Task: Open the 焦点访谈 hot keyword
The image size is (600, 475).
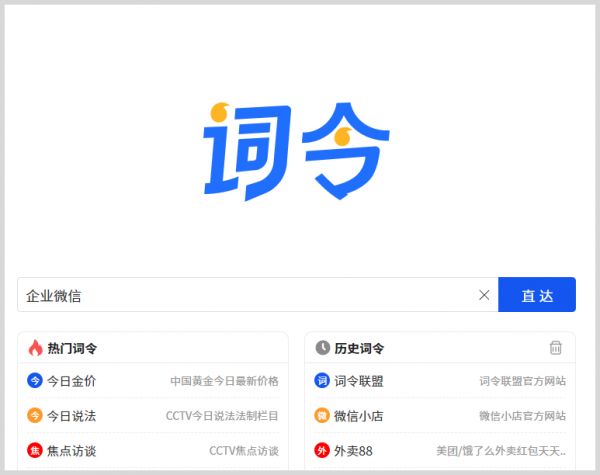Action: 72,451
